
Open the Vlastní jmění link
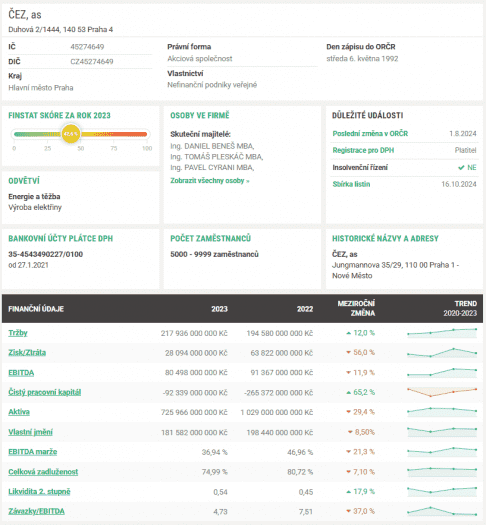pyautogui.click(x=30, y=432)
